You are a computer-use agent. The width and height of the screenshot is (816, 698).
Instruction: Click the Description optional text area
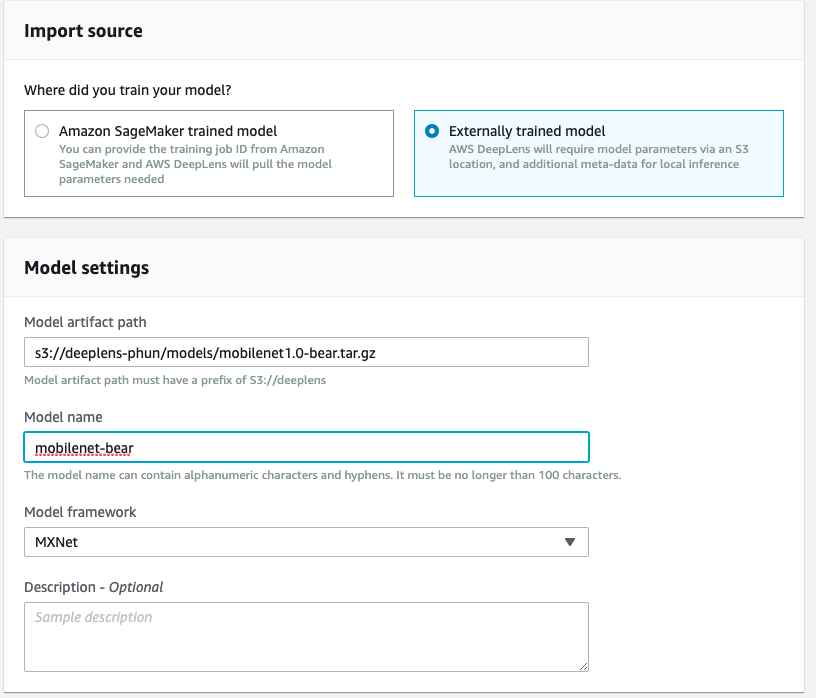click(x=306, y=637)
